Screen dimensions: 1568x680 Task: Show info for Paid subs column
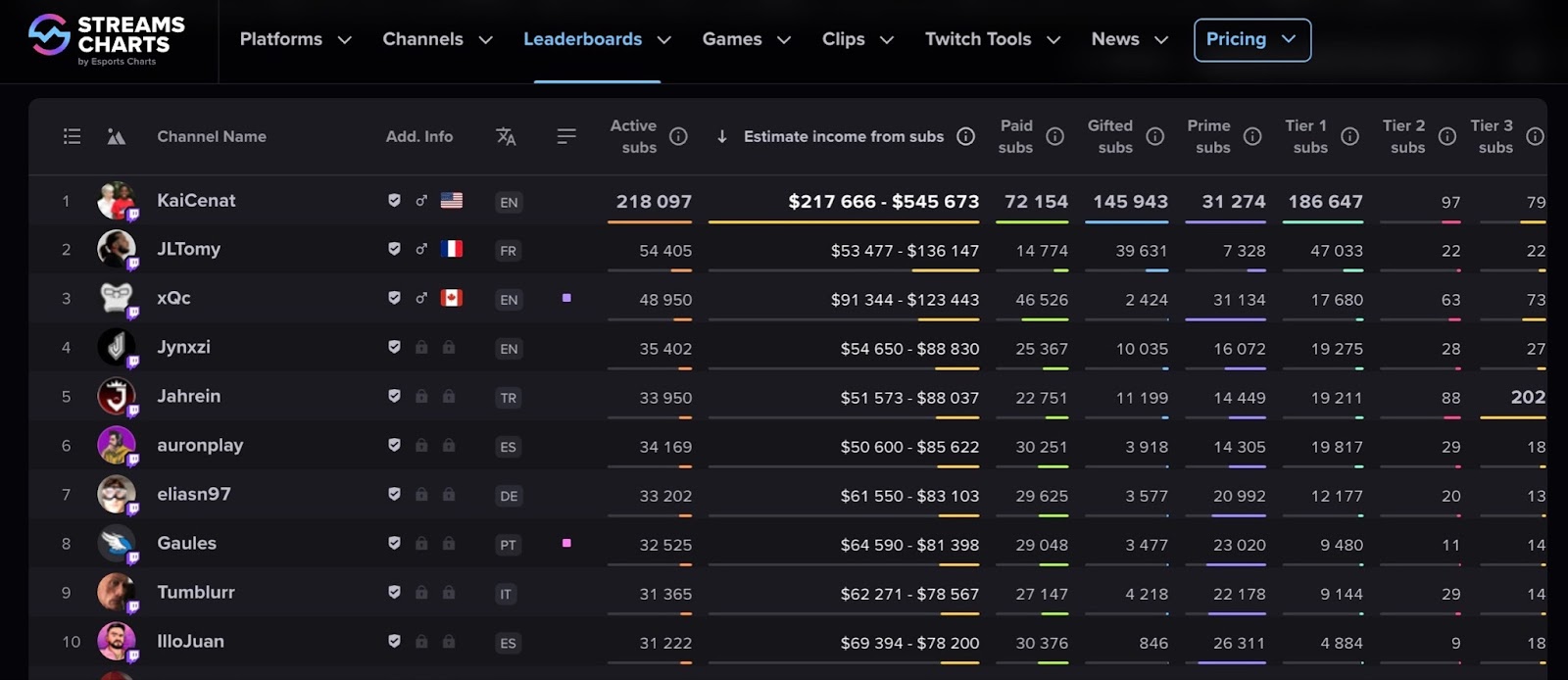point(1054,136)
